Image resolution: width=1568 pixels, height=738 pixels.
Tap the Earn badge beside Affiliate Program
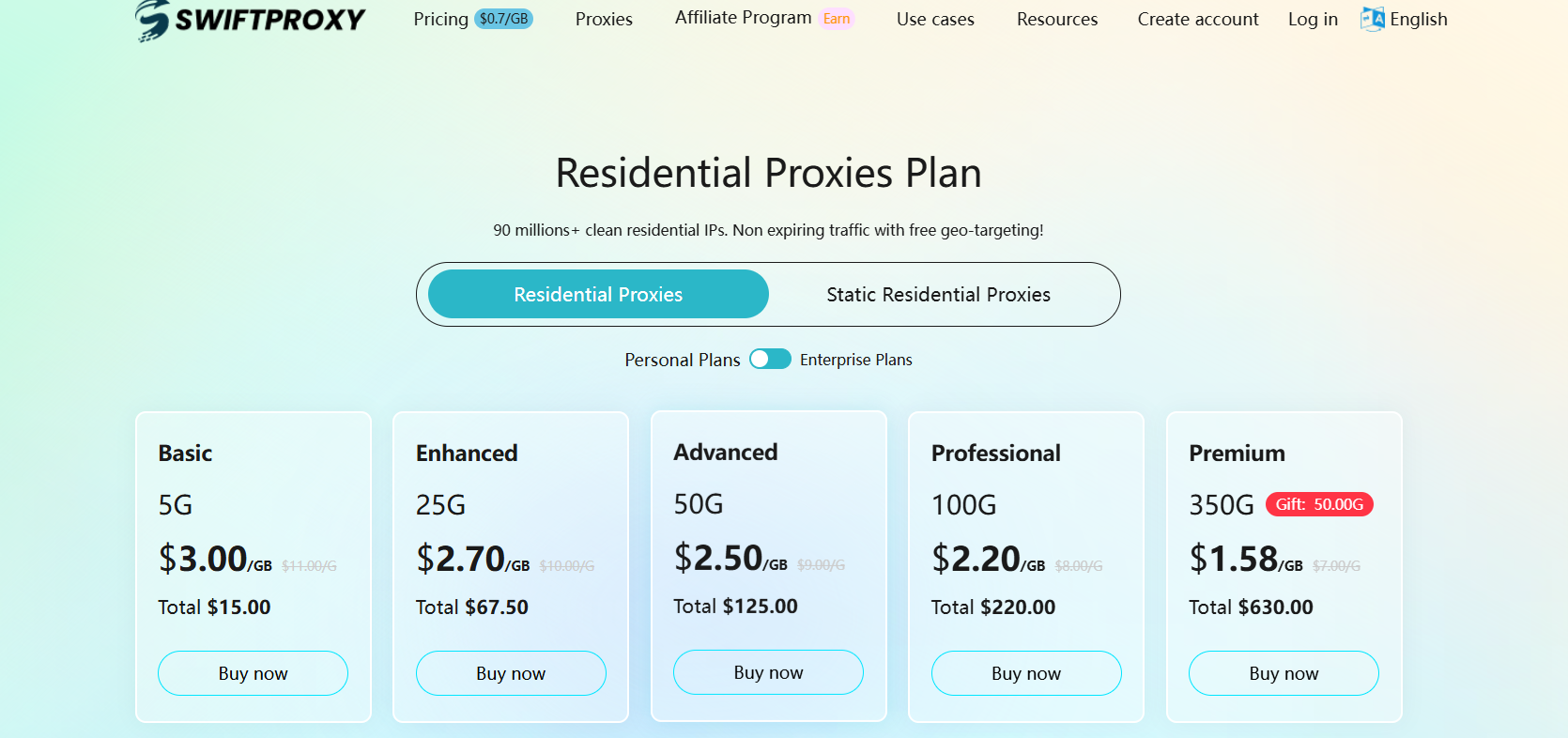(x=837, y=19)
